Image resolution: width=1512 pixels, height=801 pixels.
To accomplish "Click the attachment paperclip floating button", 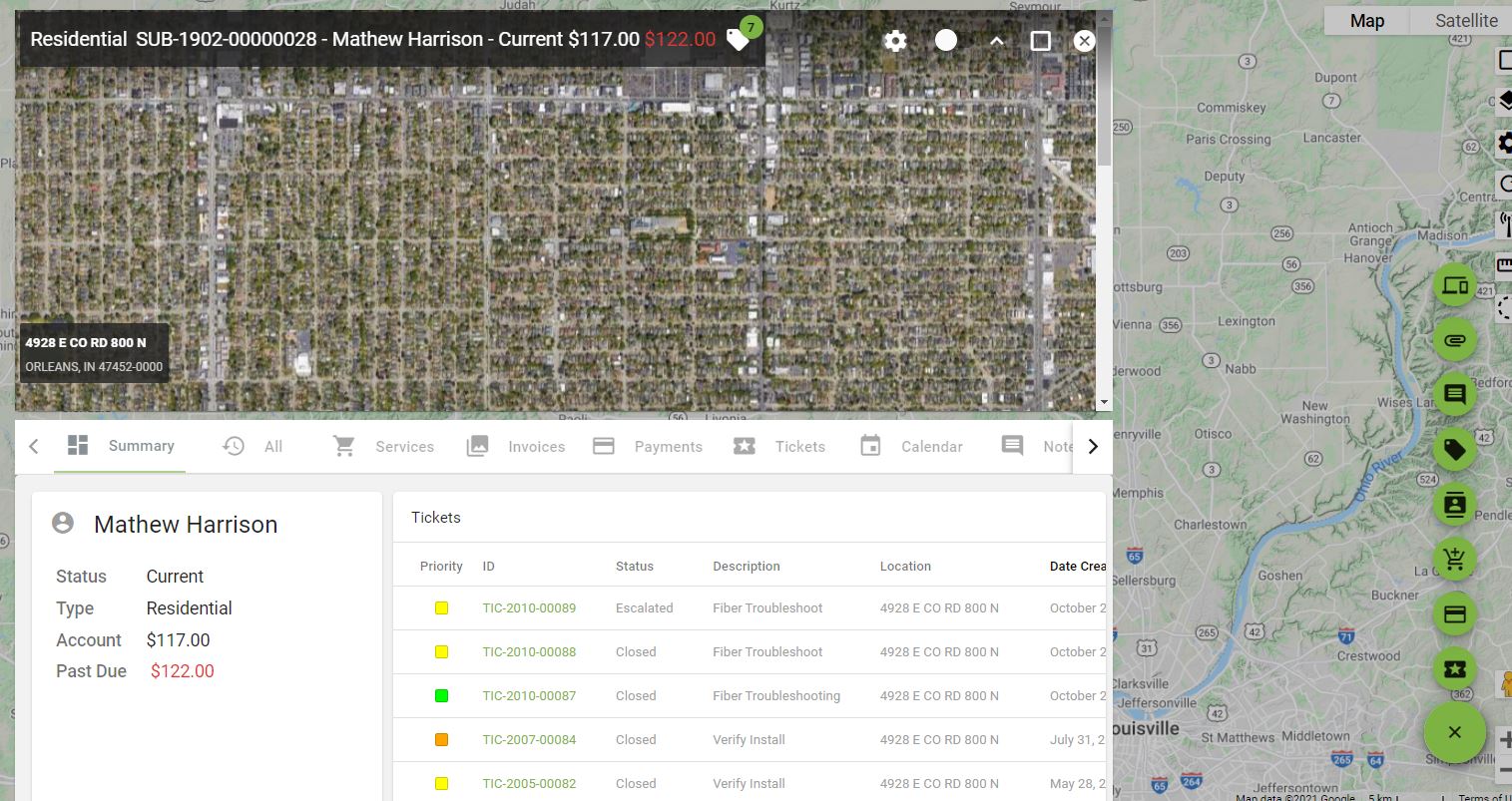I will 1455,340.
